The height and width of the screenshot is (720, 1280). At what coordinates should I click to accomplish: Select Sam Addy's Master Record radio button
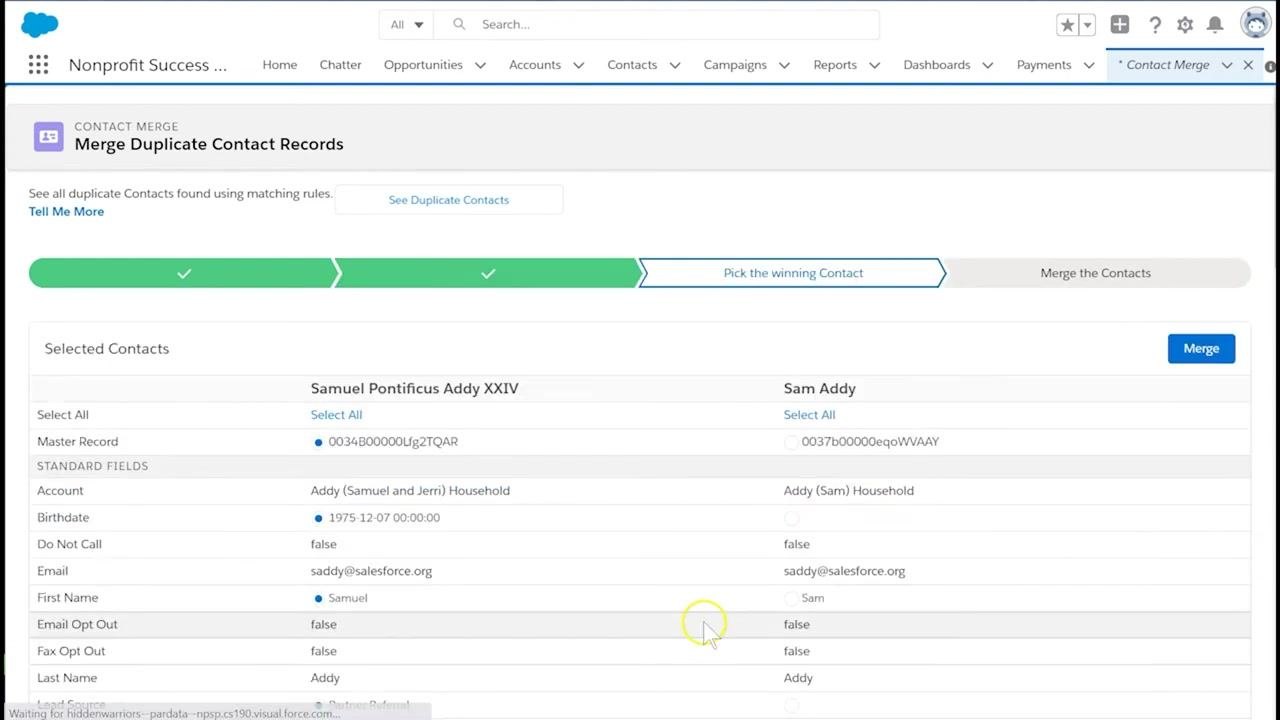[x=791, y=442]
